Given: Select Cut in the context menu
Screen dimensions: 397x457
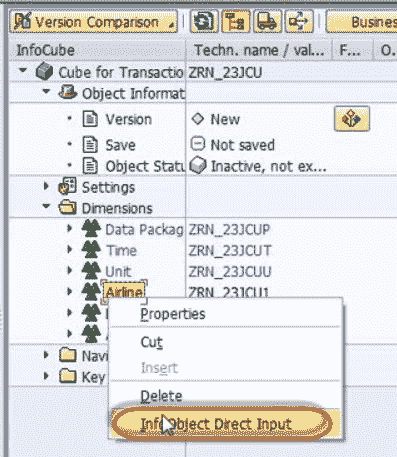Looking at the screenshot, I should (x=152, y=342).
